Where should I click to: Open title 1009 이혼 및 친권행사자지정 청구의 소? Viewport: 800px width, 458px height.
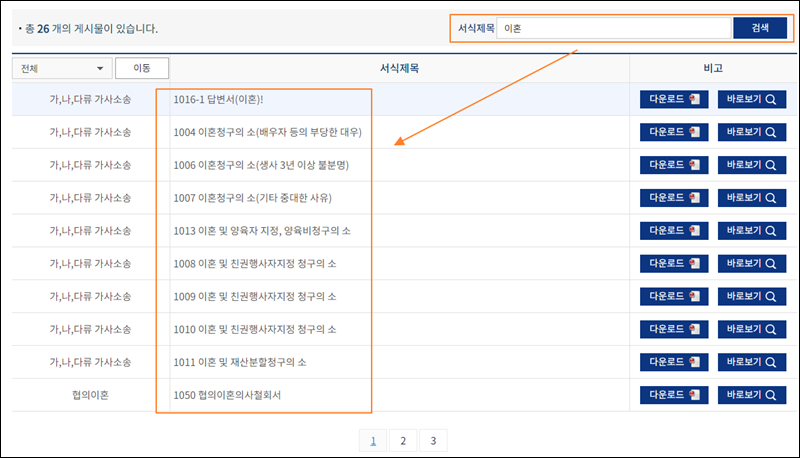click(x=255, y=296)
